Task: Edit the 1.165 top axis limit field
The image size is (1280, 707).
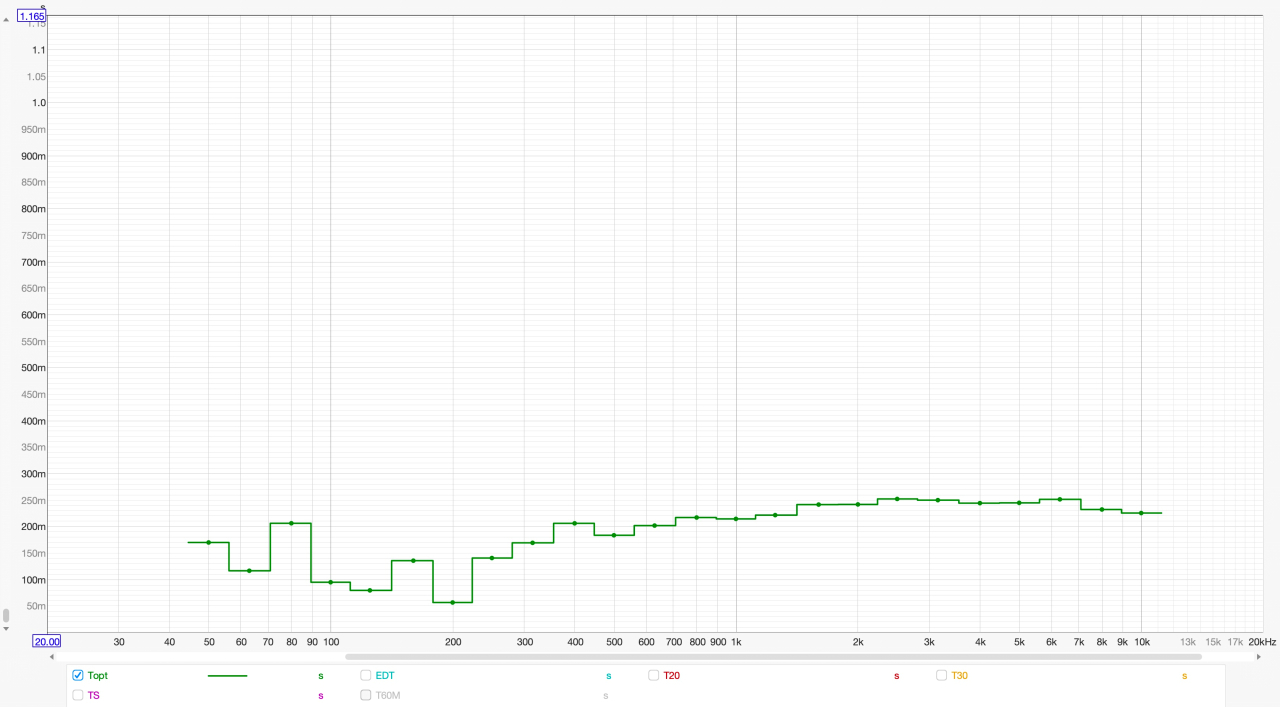Action: point(32,16)
